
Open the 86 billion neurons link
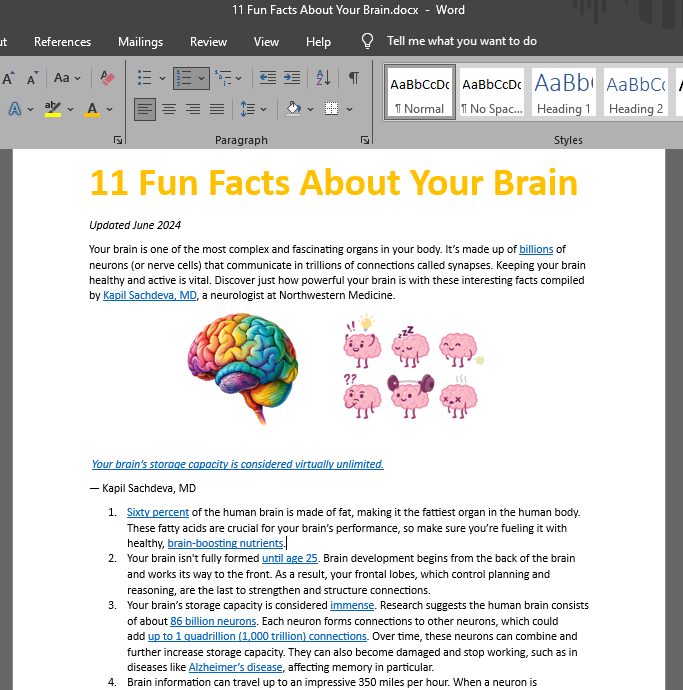(211, 620)
